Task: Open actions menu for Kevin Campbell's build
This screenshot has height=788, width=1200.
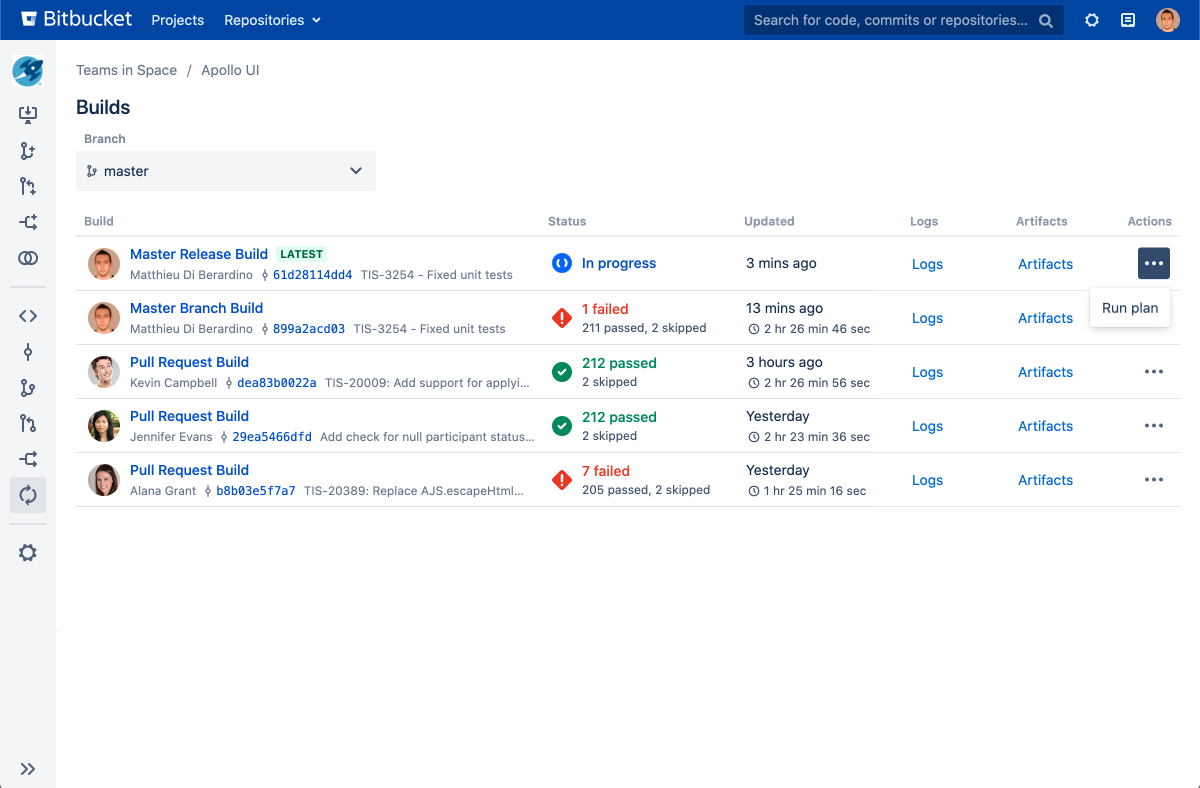Action: click(1154, 372)
